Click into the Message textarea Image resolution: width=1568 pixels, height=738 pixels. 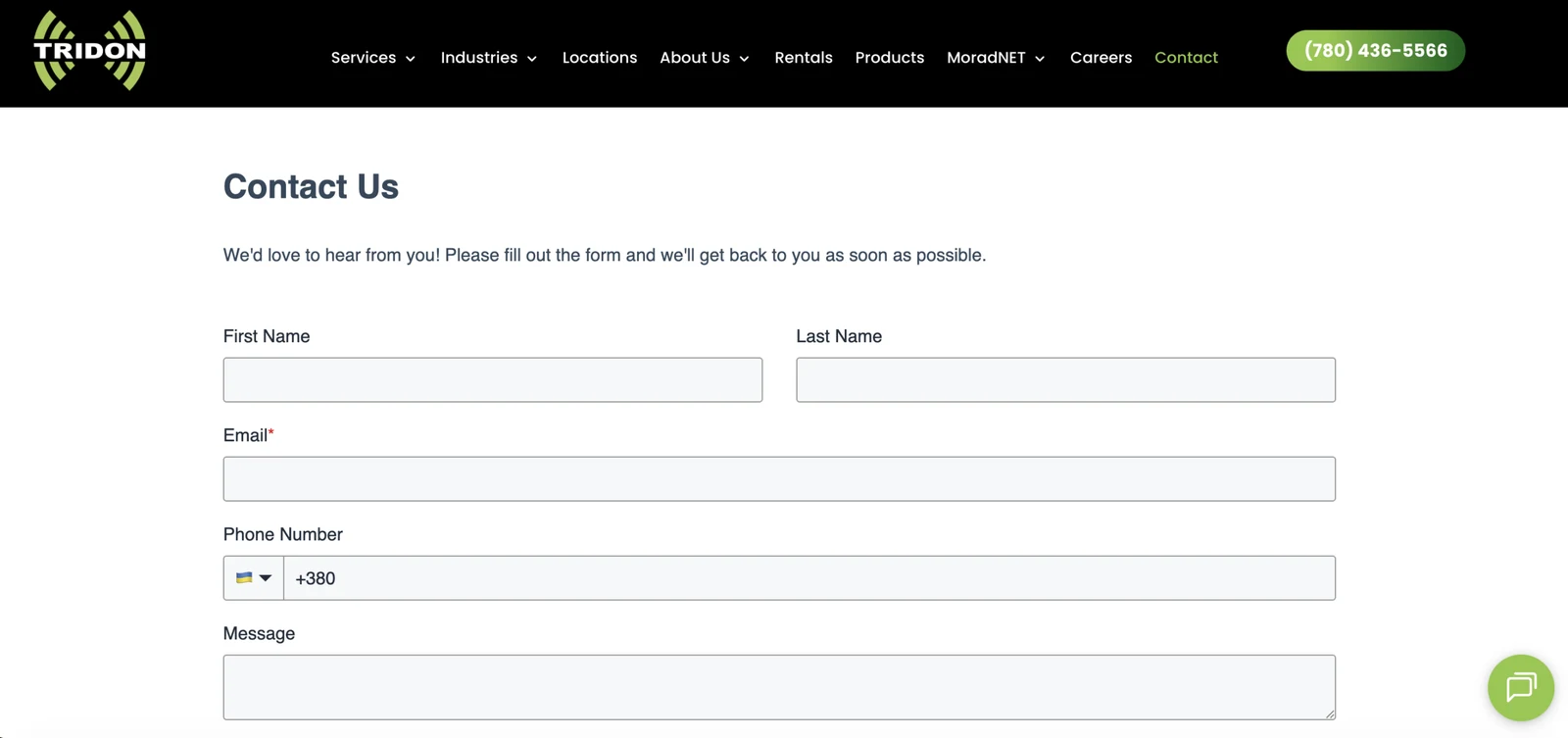[779, 687]
